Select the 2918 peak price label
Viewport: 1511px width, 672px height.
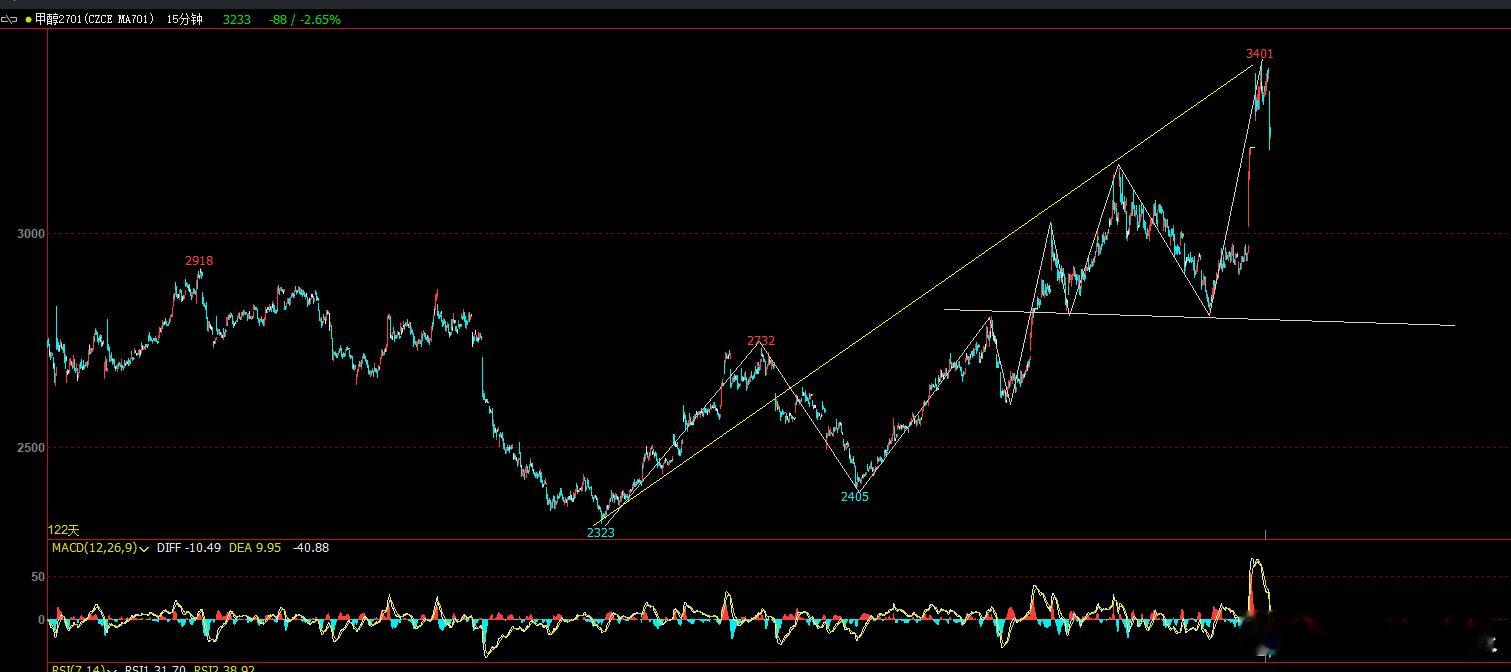(199, 261)
